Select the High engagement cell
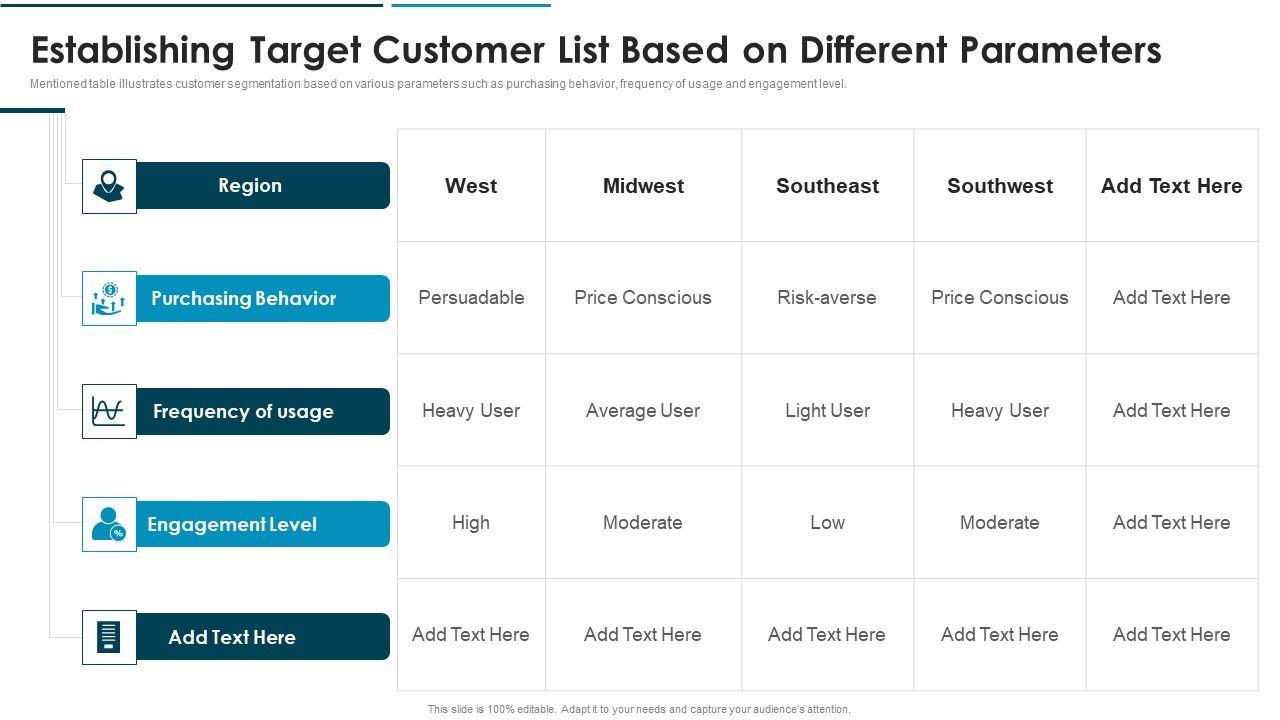The width and height of the screenshot is (1280, 720). 471,523
